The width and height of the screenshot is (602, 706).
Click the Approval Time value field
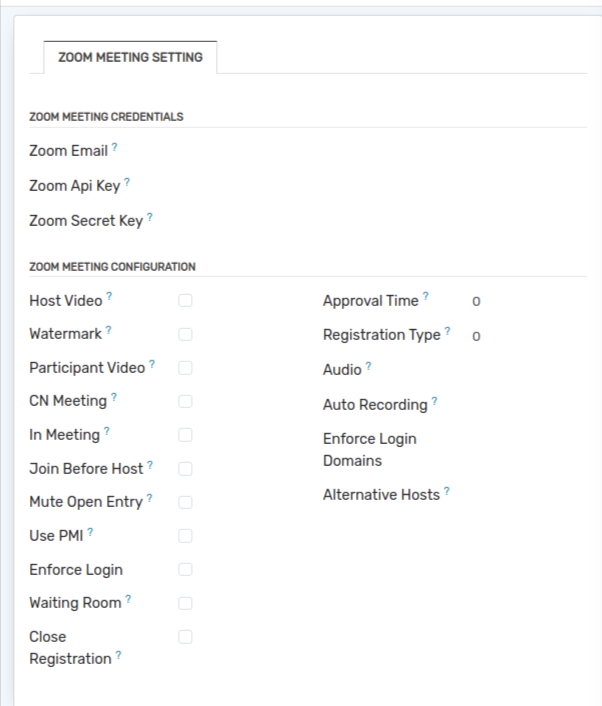point(476,301)
